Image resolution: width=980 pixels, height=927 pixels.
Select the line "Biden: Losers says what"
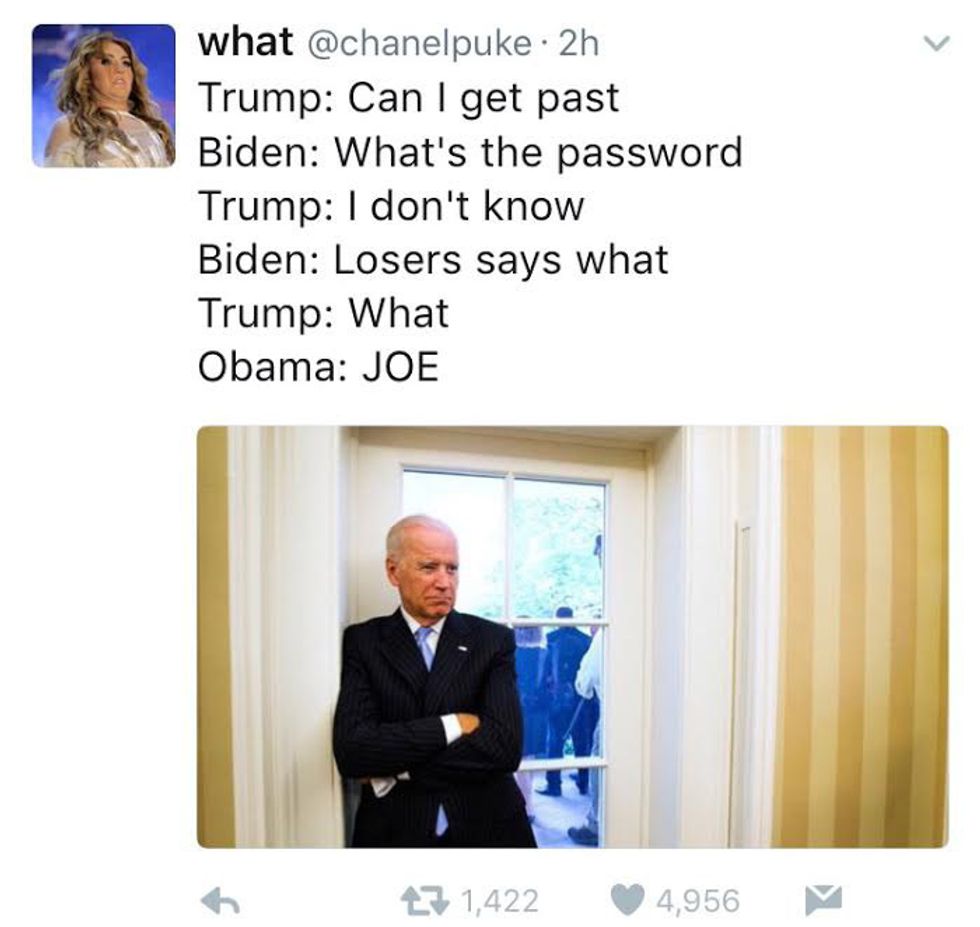433,259
